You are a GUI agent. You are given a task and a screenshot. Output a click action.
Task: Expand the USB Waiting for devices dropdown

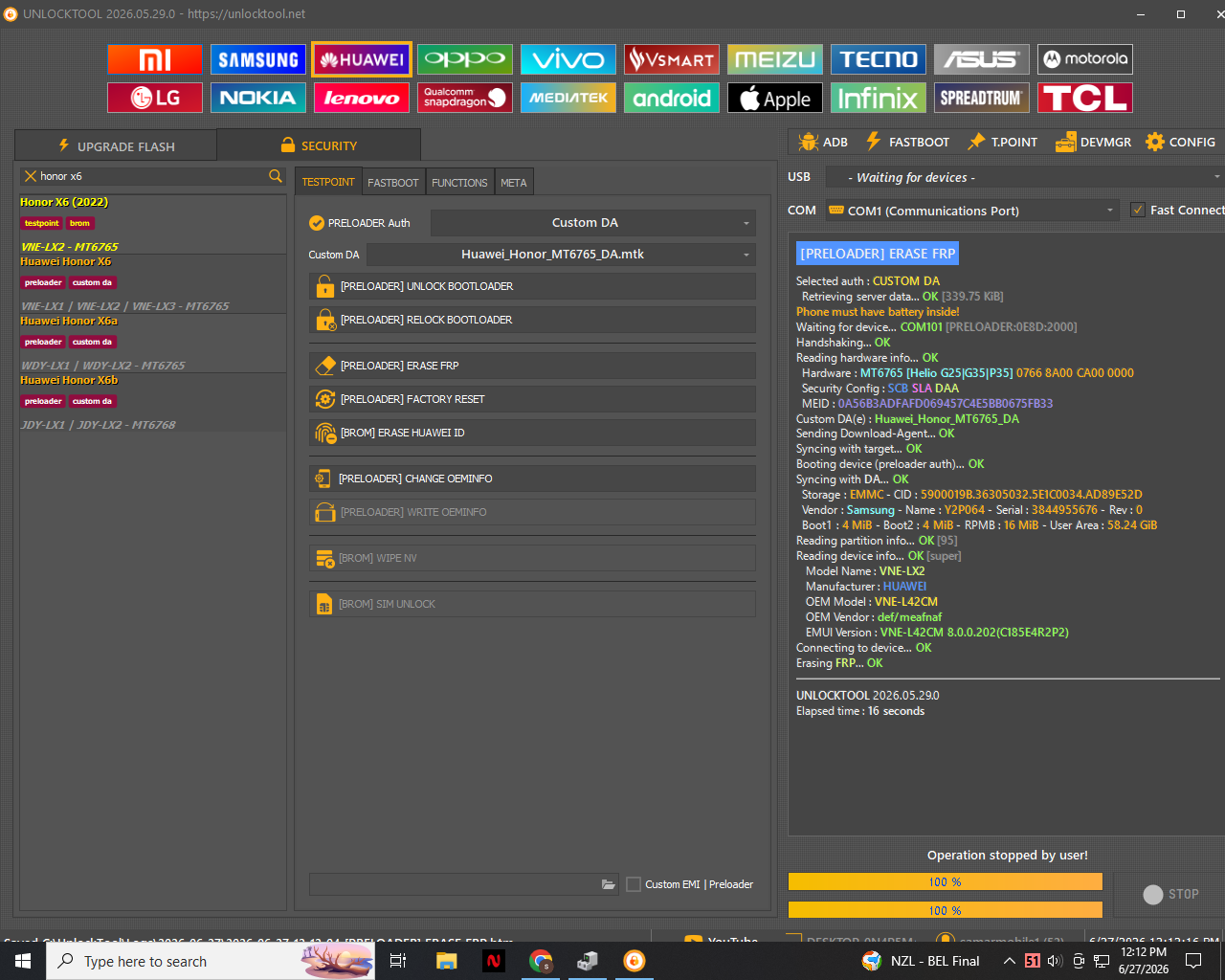(x=1024, y=177)
